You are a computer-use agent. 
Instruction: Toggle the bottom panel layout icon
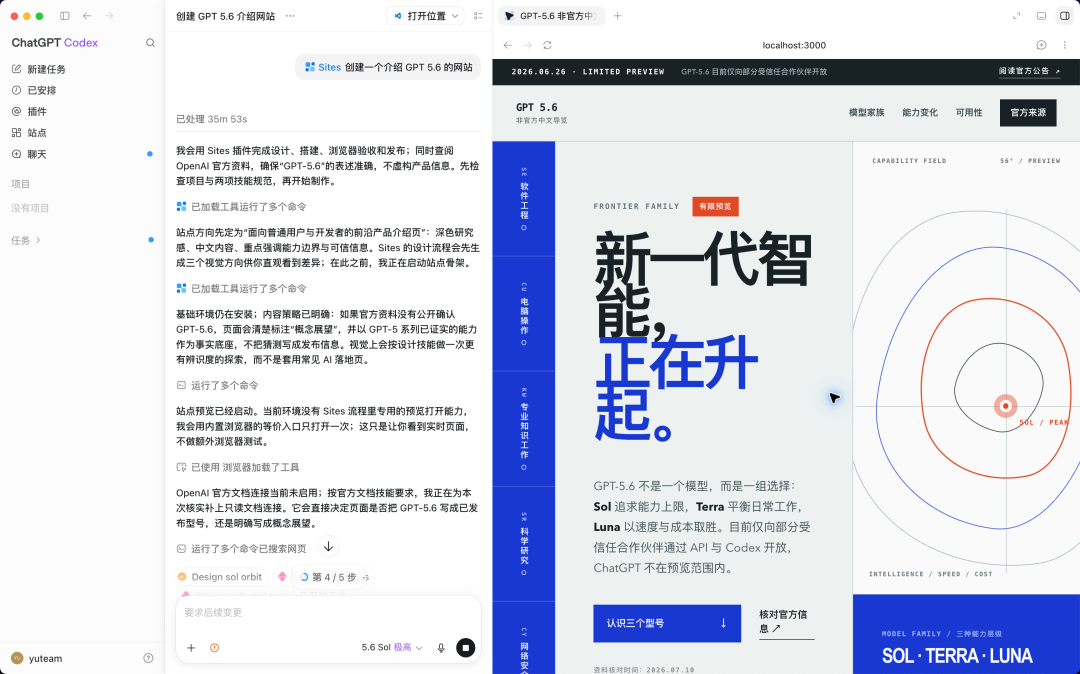click(x=1041, y=16)
